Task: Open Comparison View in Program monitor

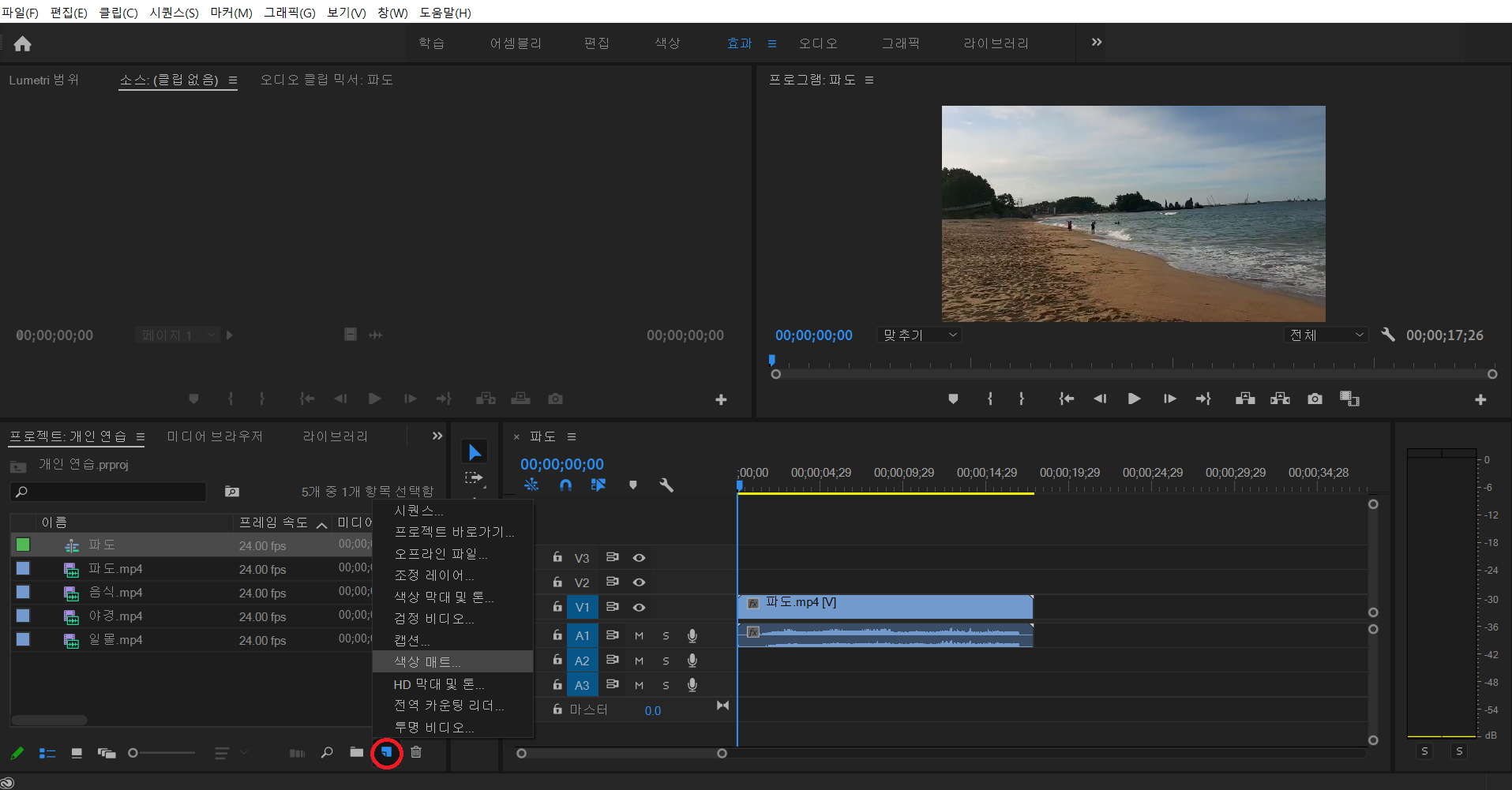Action: pyautogui.click(x=1349, y=399)
